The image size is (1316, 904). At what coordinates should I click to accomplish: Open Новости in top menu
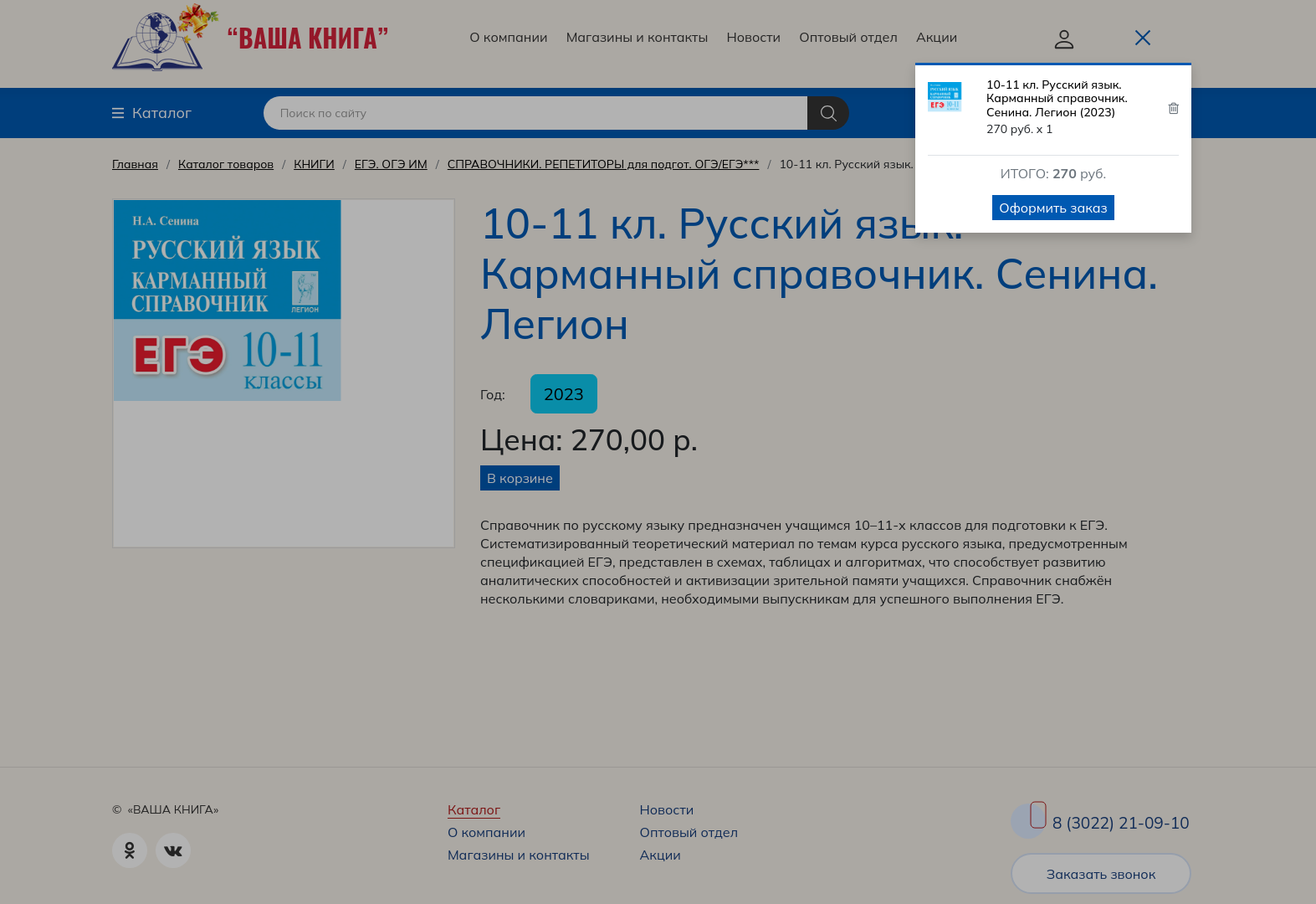753,37
